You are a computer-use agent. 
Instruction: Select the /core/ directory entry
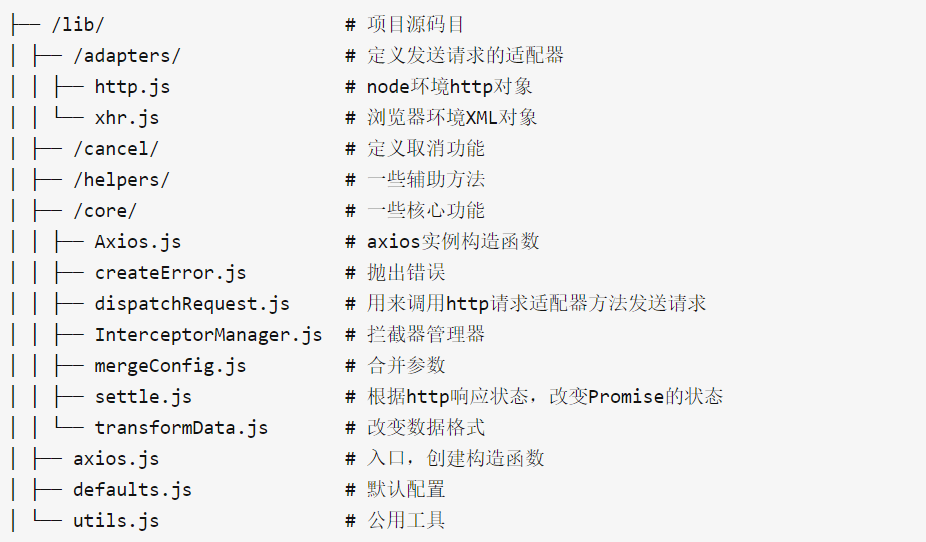105,211
